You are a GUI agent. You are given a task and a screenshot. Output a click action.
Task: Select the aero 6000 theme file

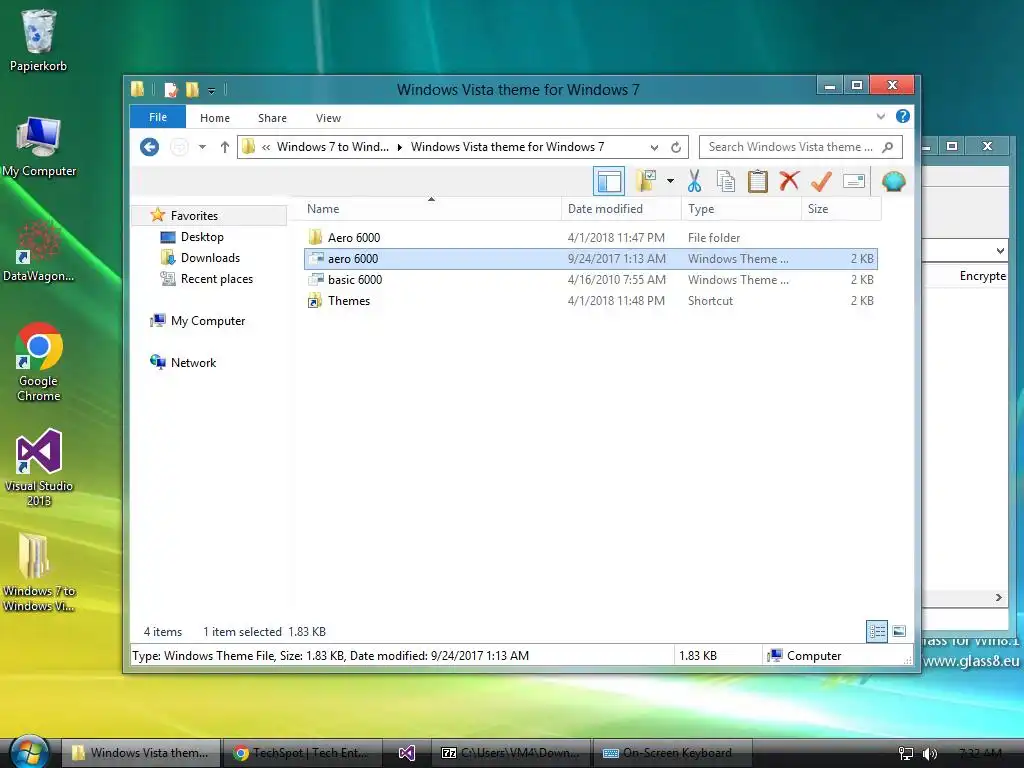pyautogui.click(x=590, y=259)
